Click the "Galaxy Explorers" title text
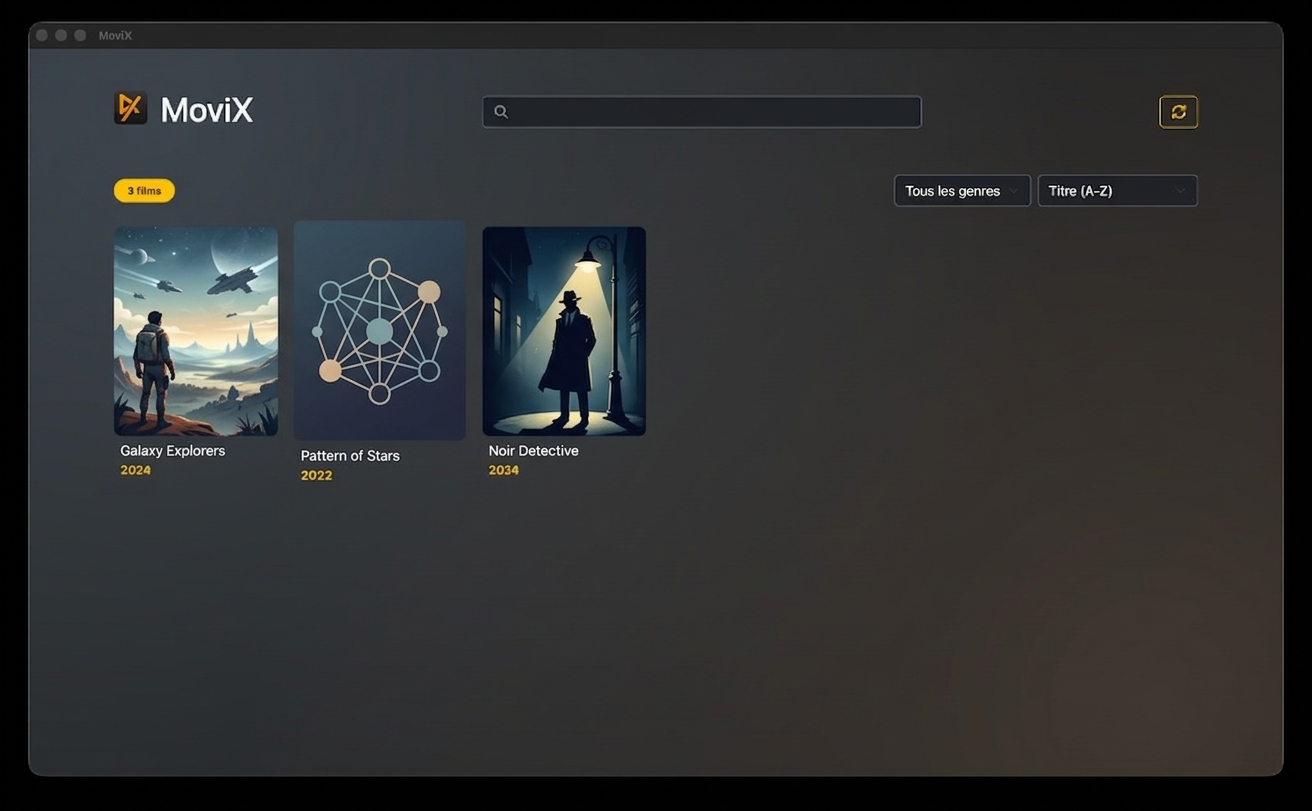 click(x=172, y=450)
